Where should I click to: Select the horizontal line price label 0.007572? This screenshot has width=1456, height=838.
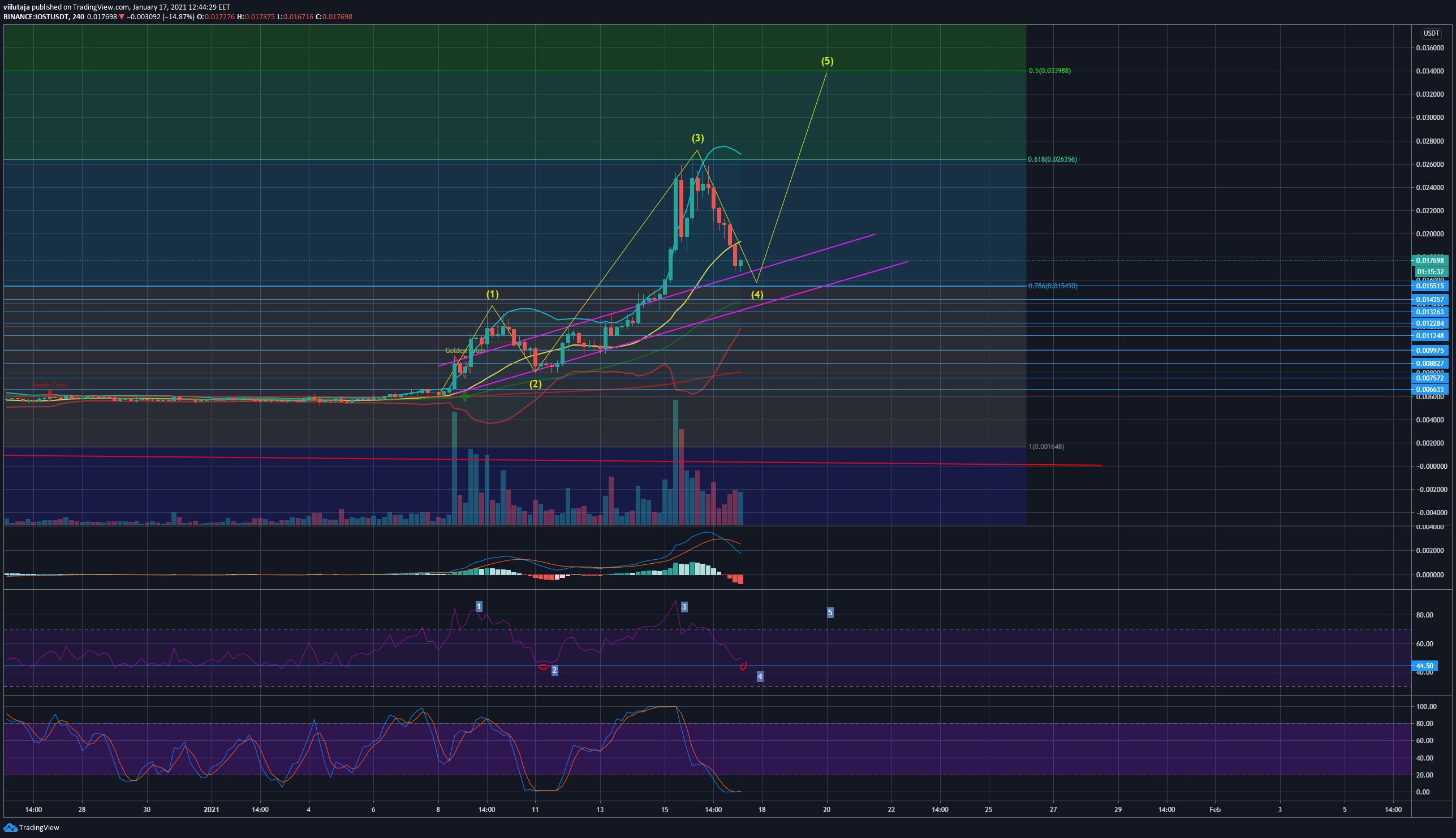tap(1430, 378)
